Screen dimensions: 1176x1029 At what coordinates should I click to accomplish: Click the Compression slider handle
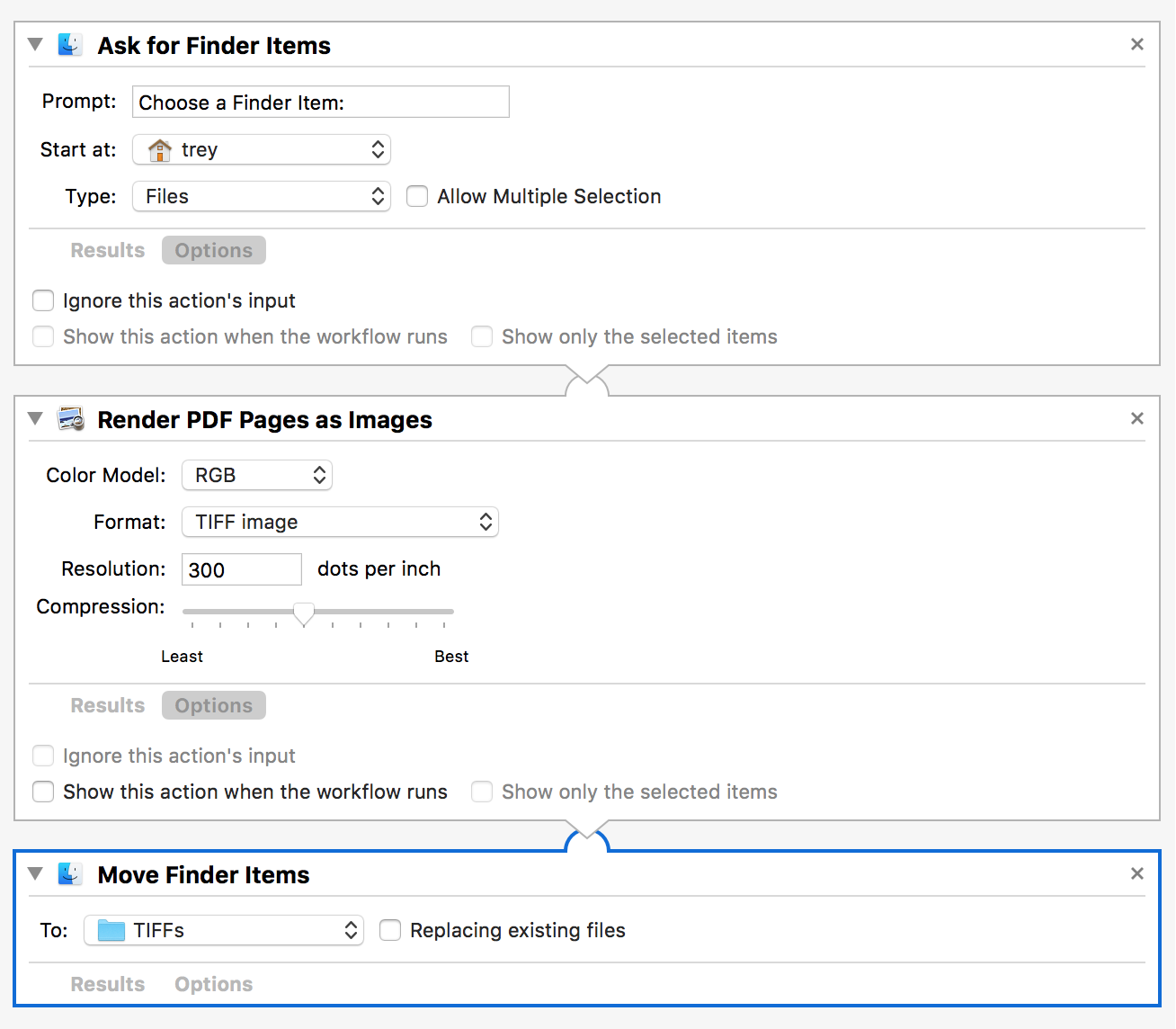click(304, 613)
